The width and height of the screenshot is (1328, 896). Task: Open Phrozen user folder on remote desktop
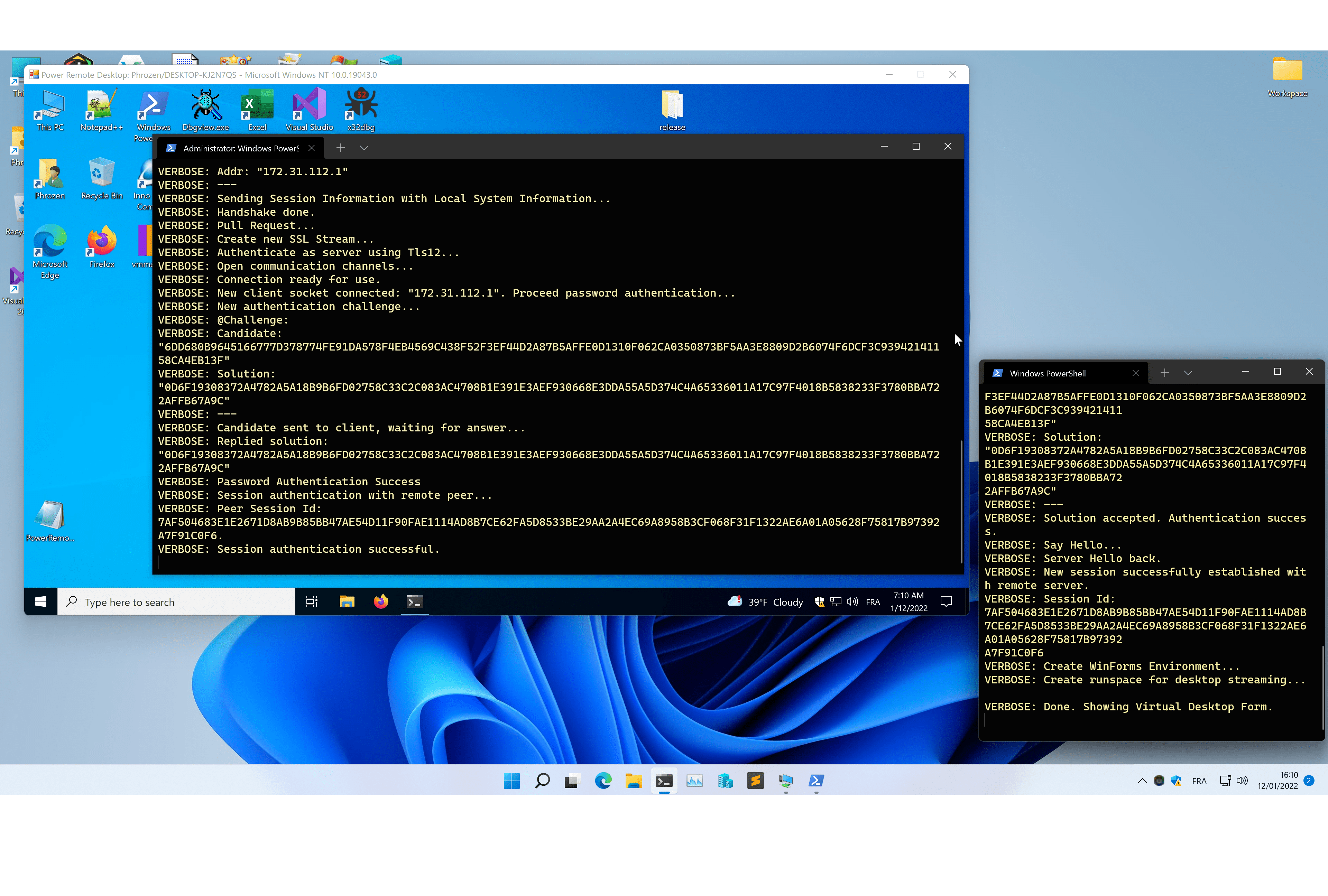pyautogui.click(x=50, y=179)
